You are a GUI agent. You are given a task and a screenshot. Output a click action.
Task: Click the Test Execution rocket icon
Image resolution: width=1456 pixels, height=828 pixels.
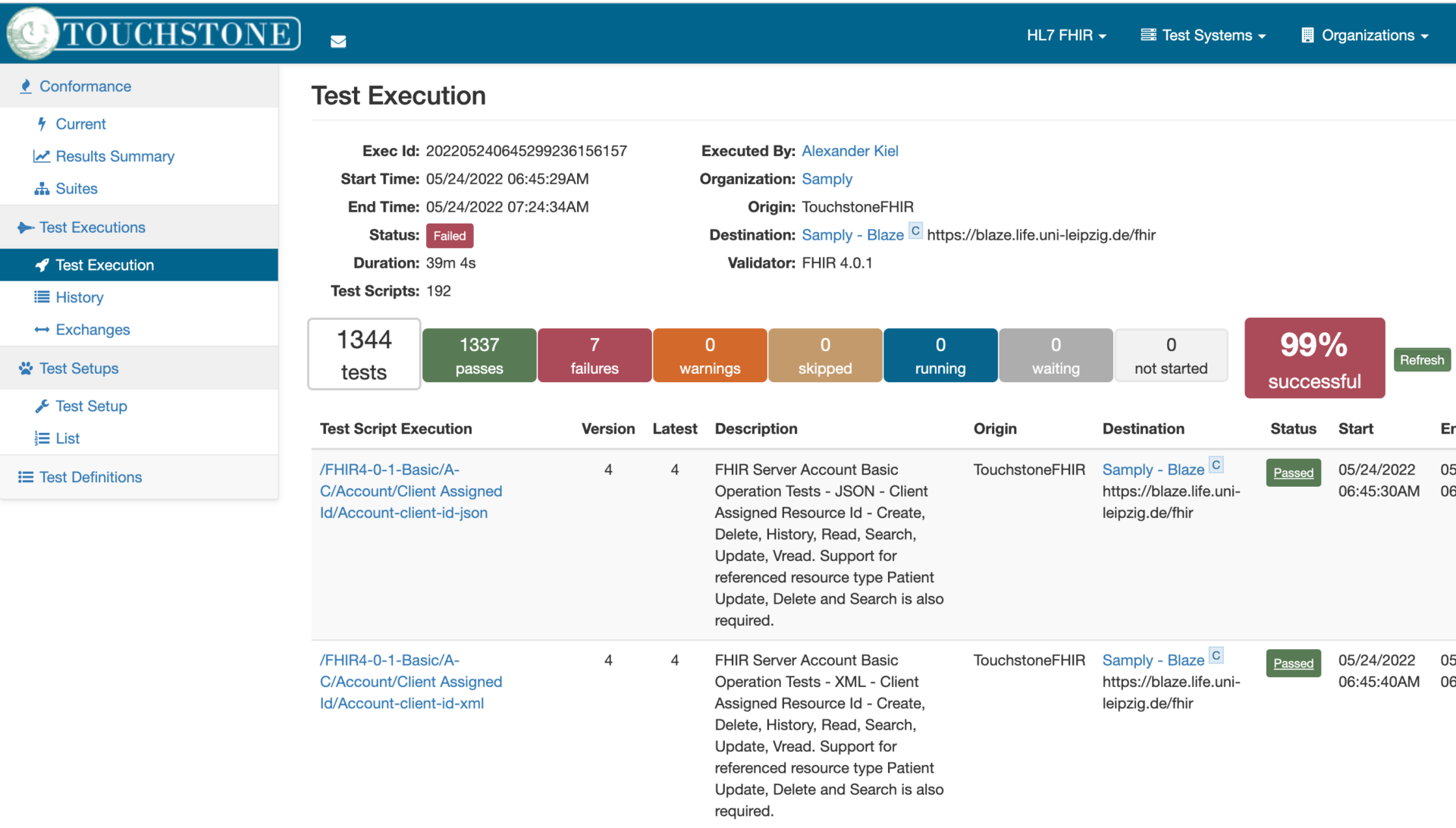coord(42,265)
